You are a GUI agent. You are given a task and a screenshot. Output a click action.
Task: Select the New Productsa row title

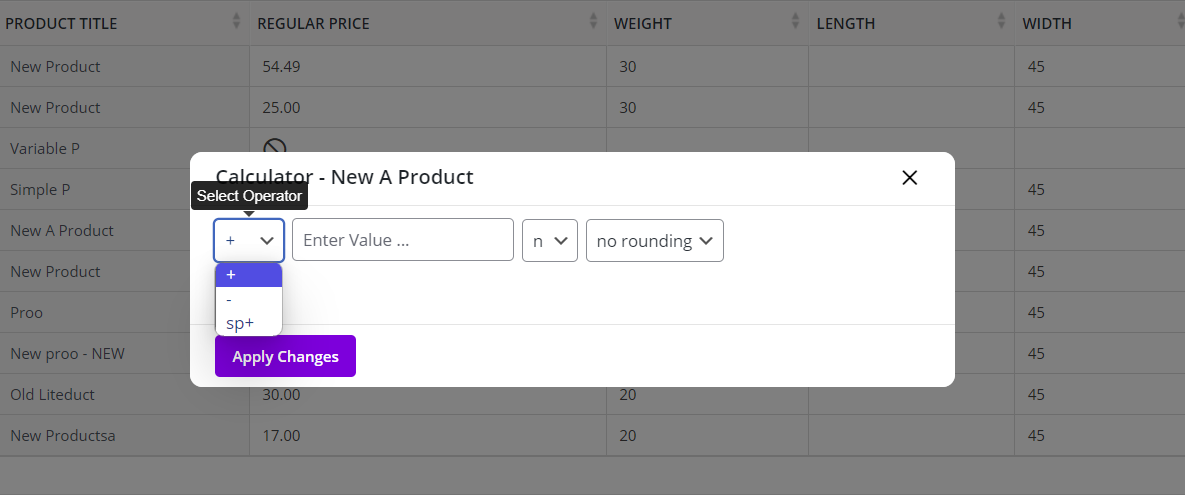[63, 436]
